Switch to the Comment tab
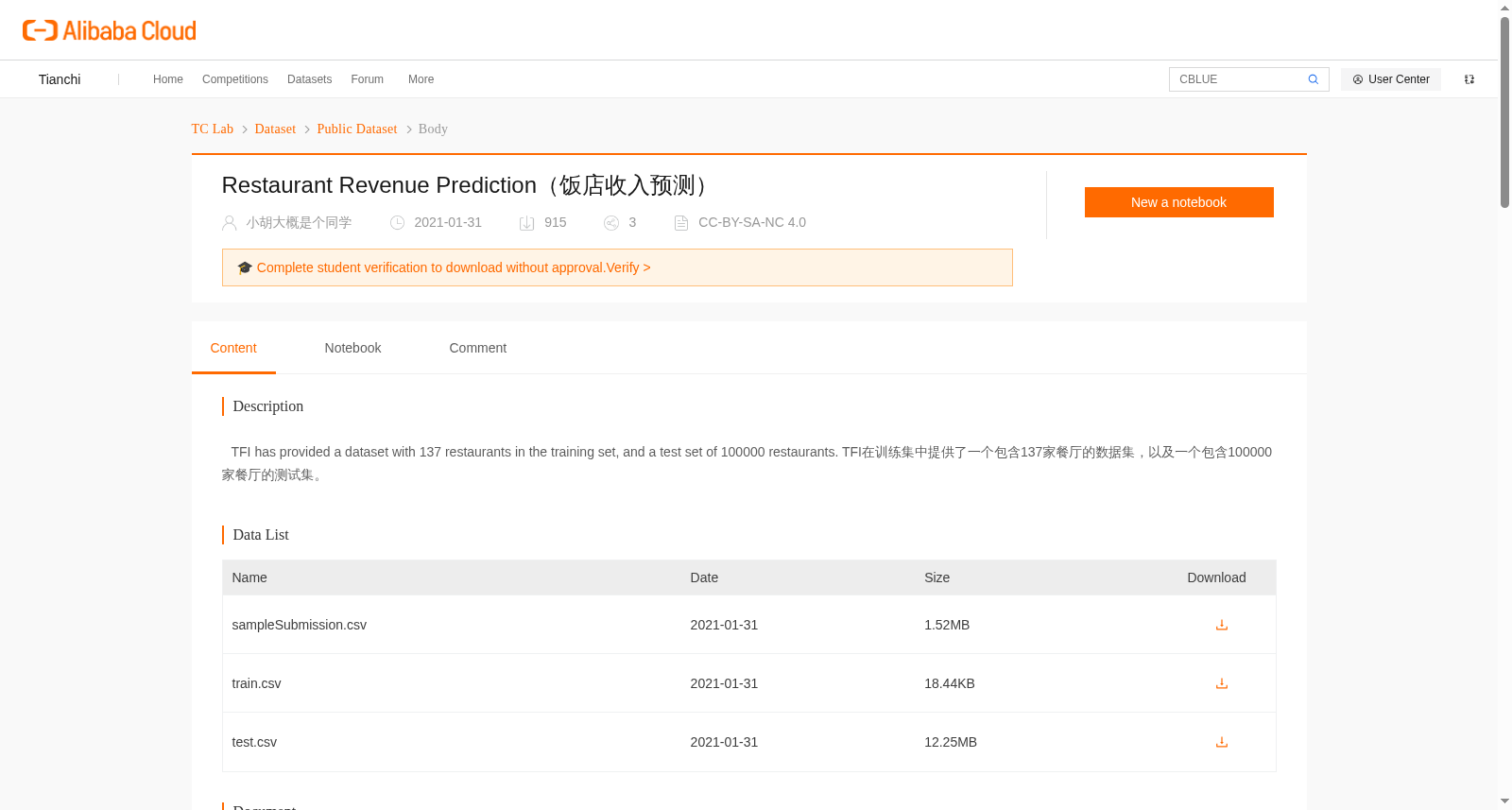Image resolution: width=1512 pixels, height=810 pixels. (478, 348)
